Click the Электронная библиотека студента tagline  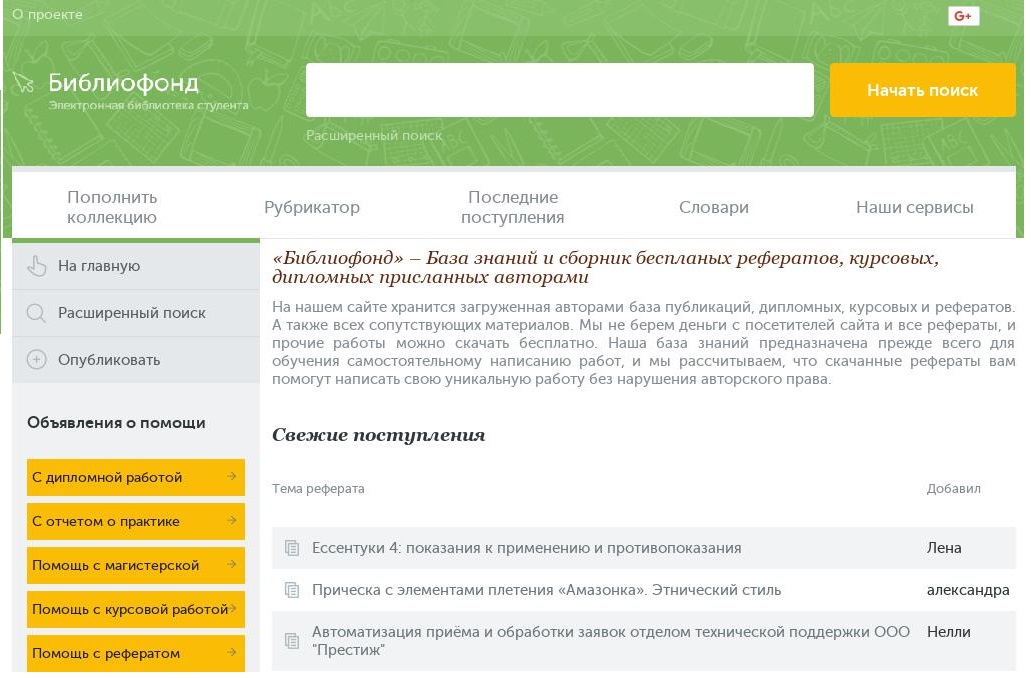148,106
